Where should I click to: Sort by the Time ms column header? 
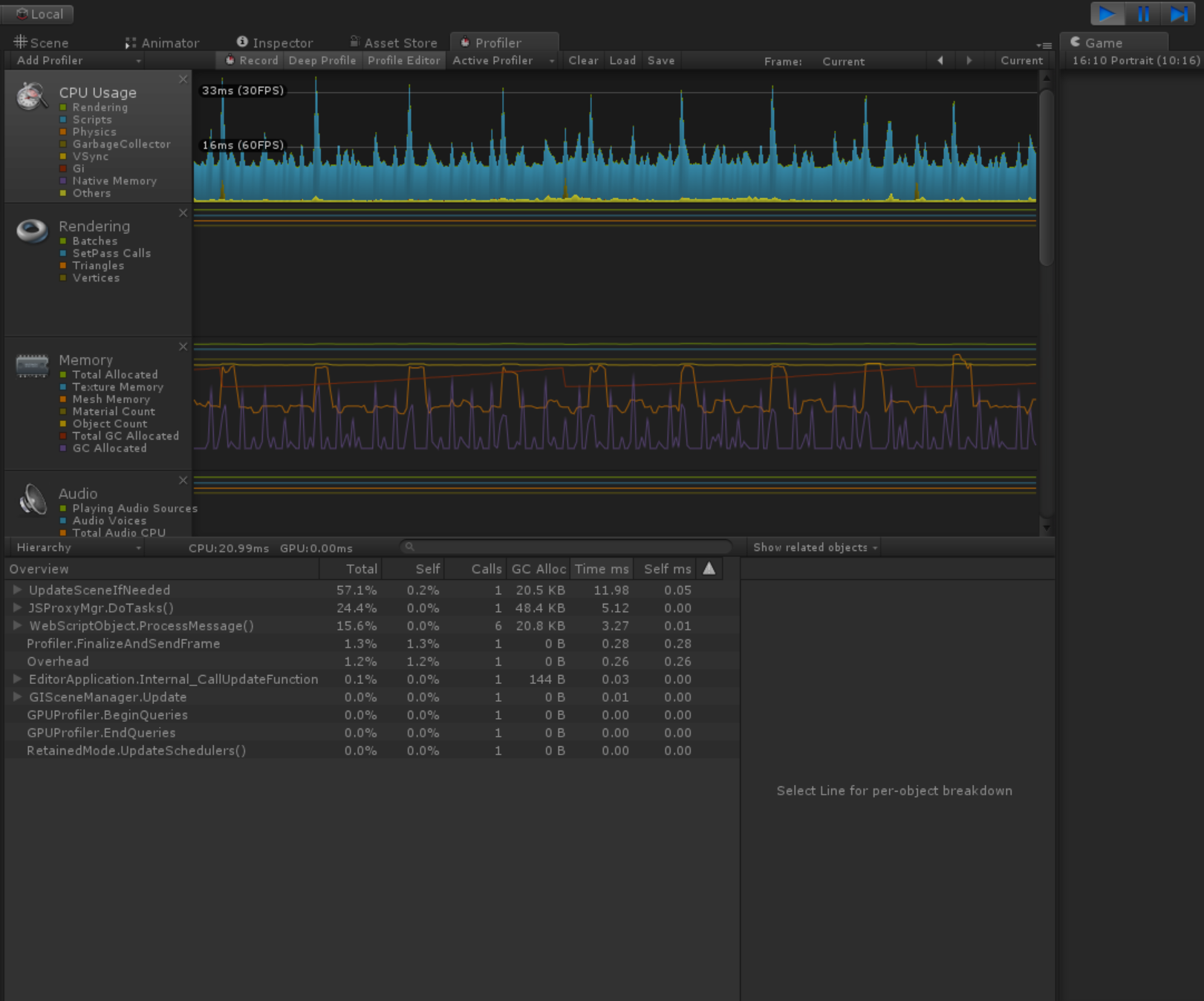click(x=602, y=569)
